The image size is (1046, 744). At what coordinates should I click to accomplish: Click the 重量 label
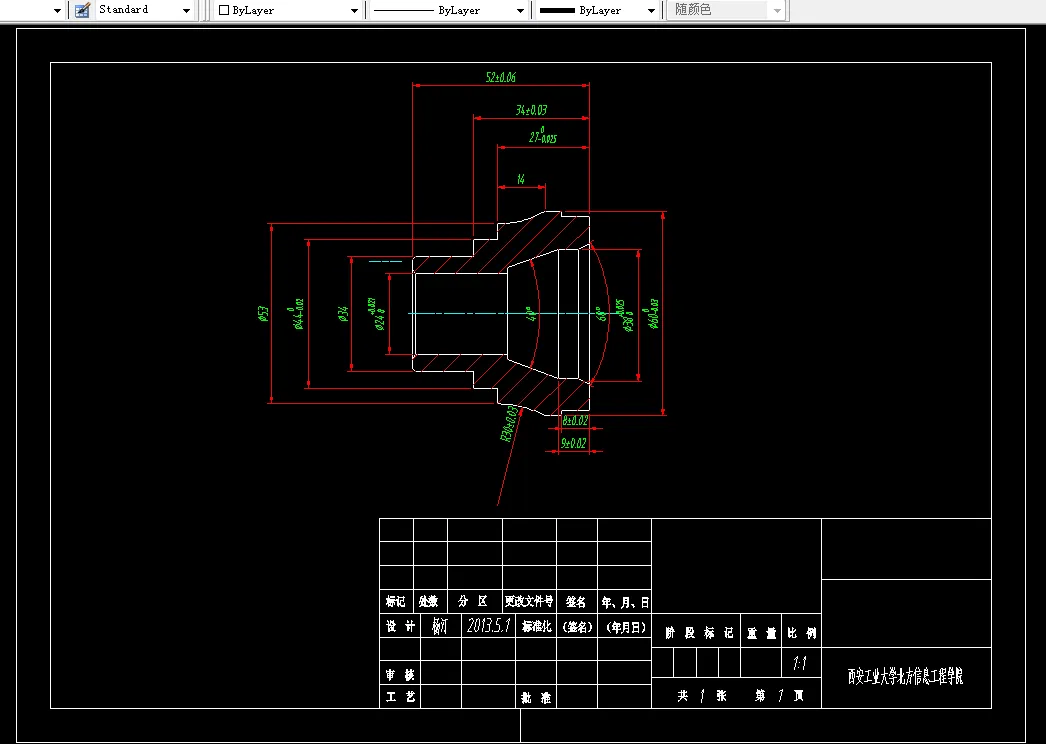(x=761, y=633)
